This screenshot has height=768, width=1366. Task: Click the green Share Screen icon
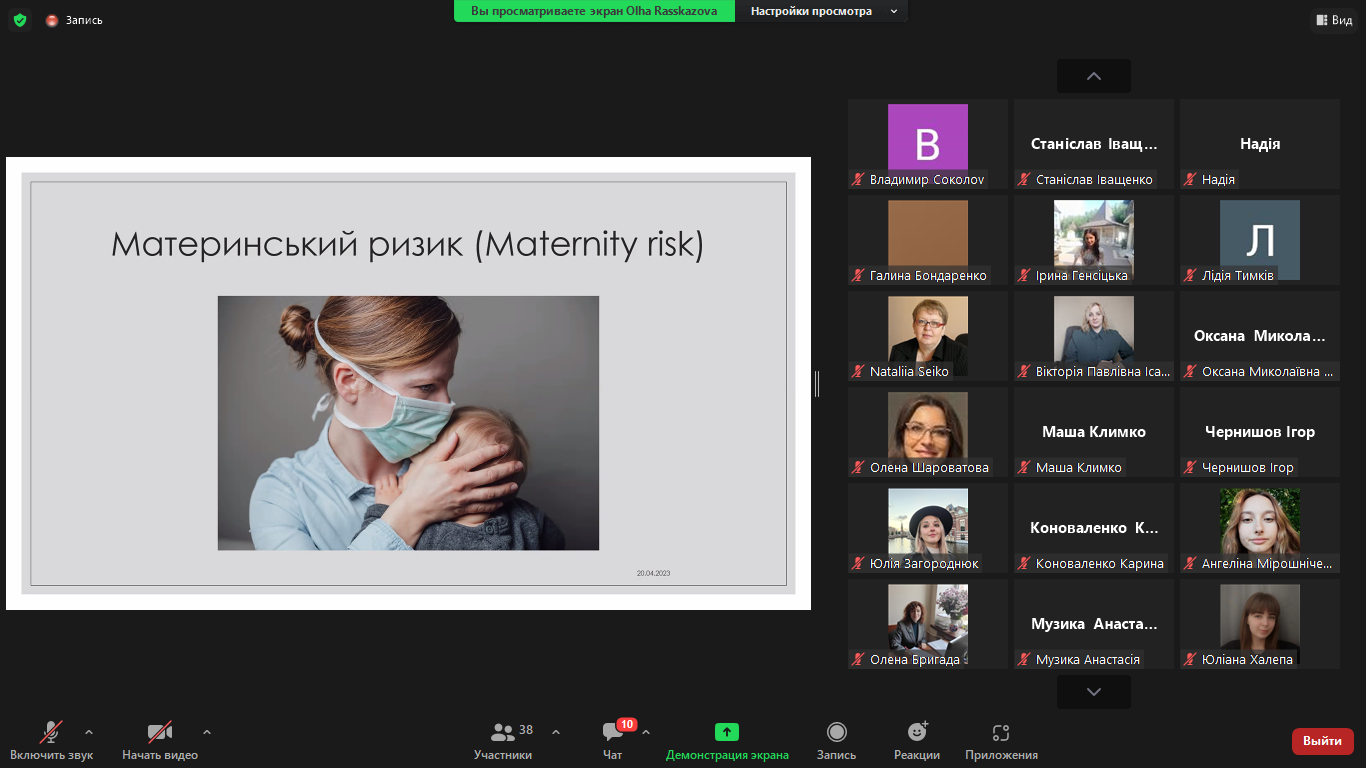(x=727, y=732)
